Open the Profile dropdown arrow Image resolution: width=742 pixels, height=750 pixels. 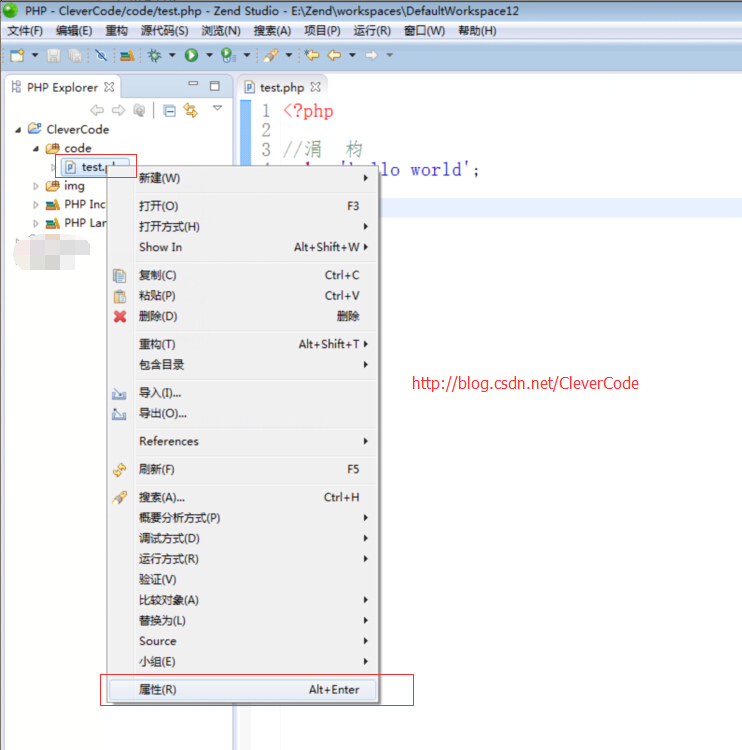click(x=247, y=55)
